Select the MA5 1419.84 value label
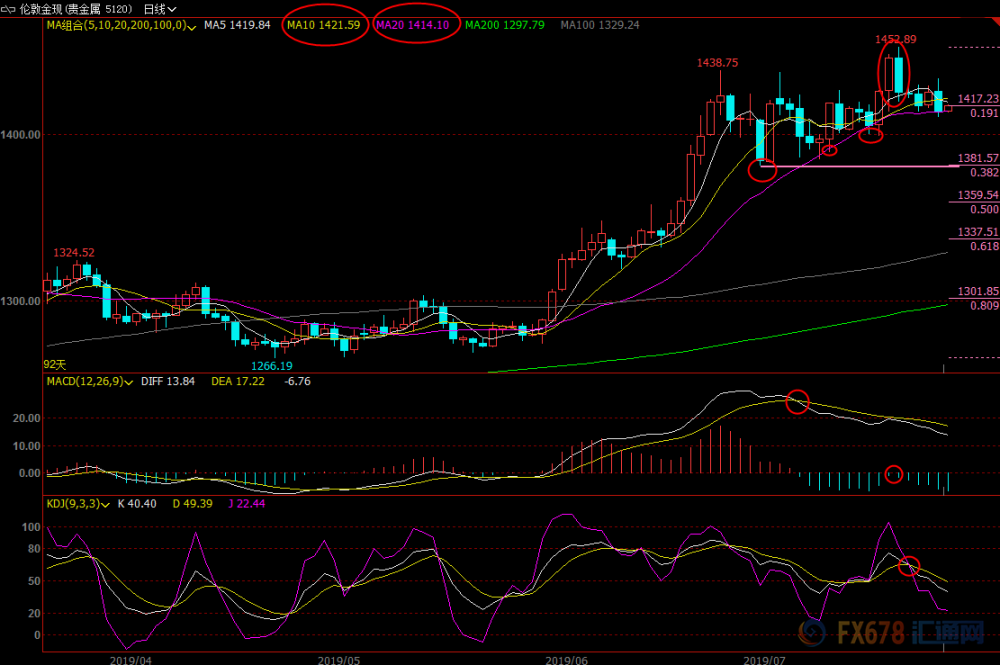 click(237, 25)
